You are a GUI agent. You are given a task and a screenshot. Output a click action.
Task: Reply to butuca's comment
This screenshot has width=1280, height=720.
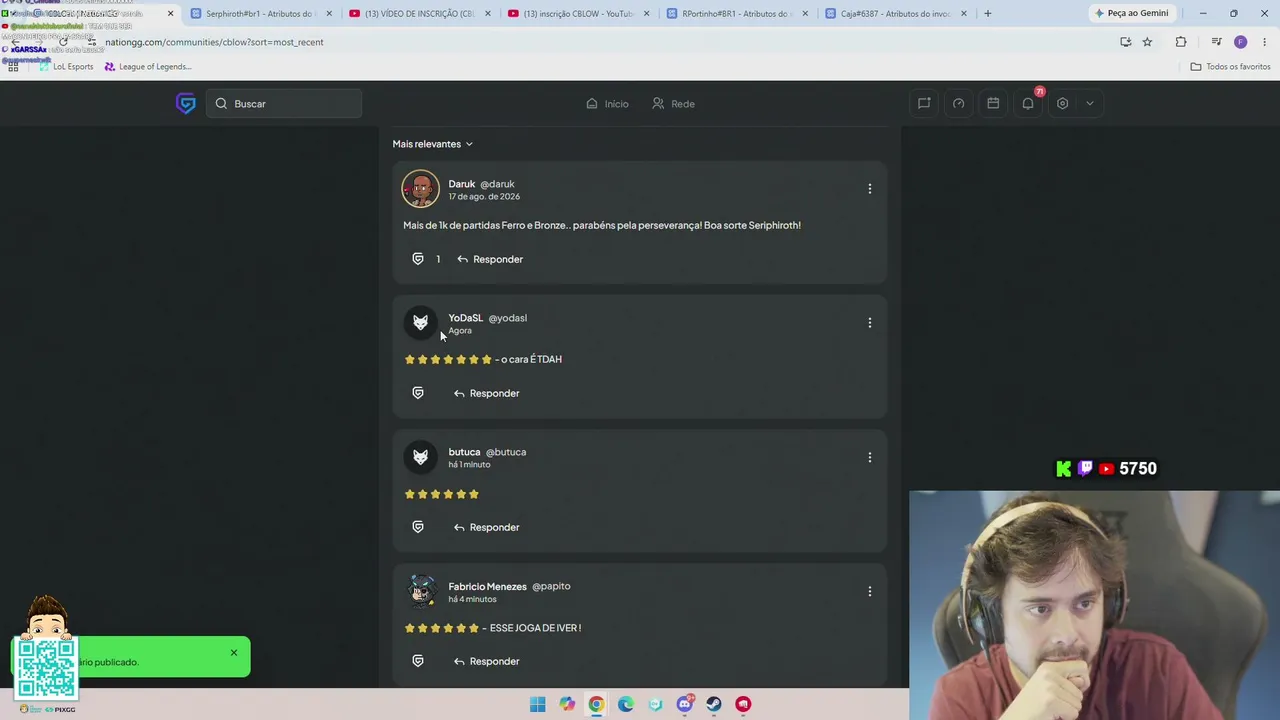coord(487,527)
